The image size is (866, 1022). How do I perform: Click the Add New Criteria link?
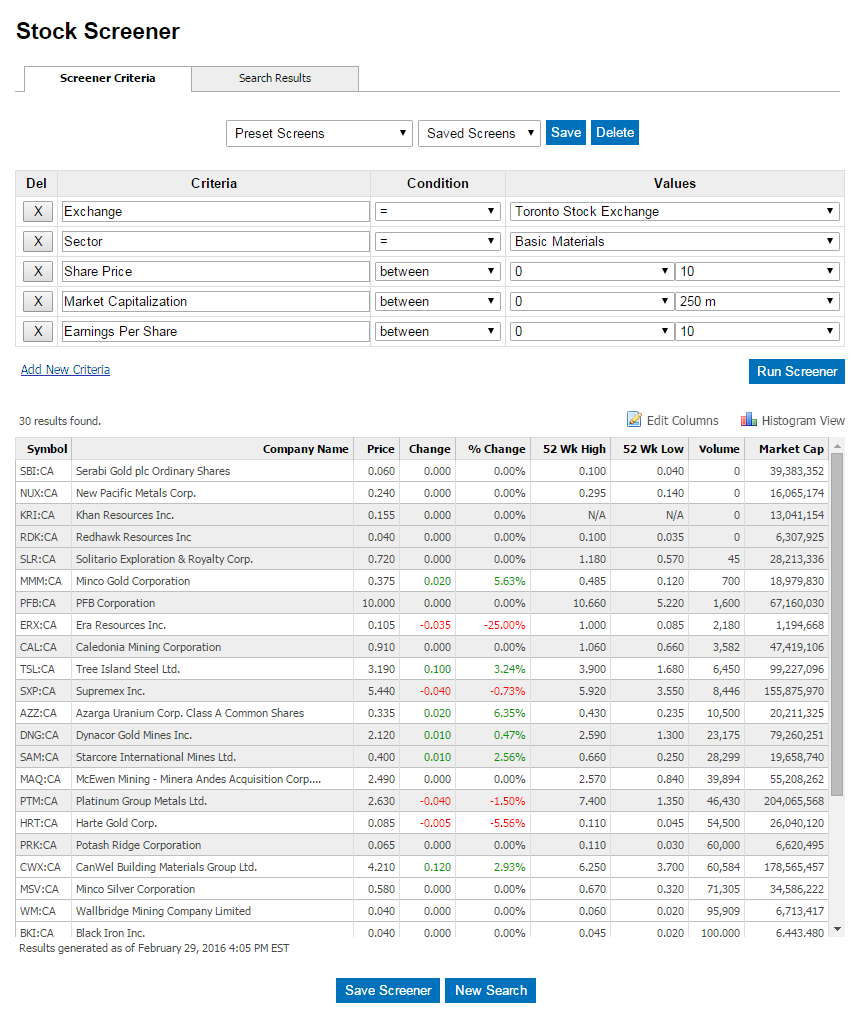65,370
